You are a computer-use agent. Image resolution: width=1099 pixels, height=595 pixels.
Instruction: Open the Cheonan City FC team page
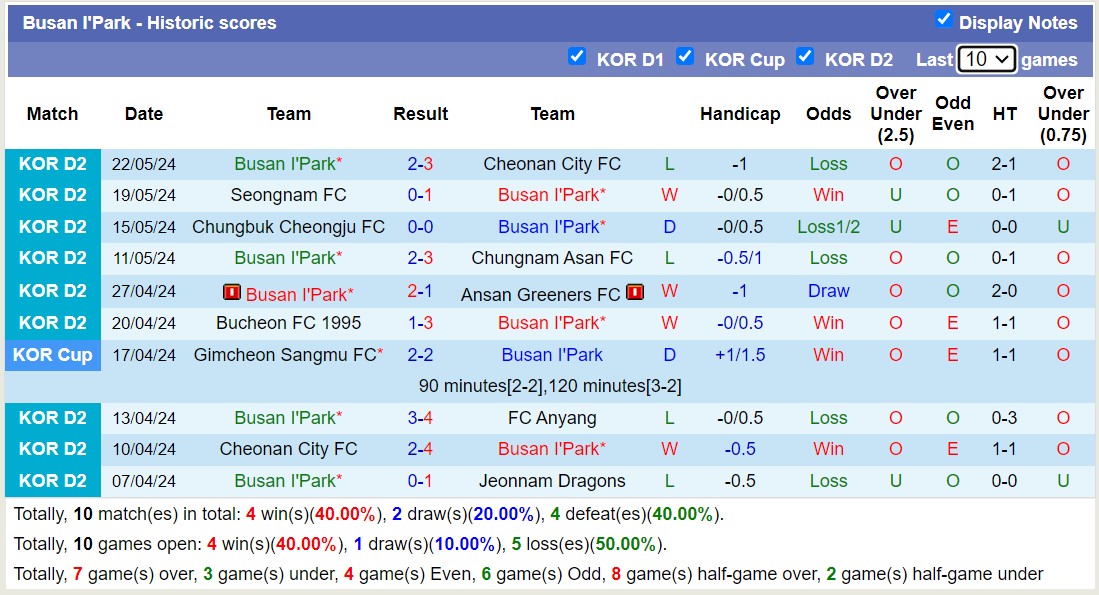point(553,163)
